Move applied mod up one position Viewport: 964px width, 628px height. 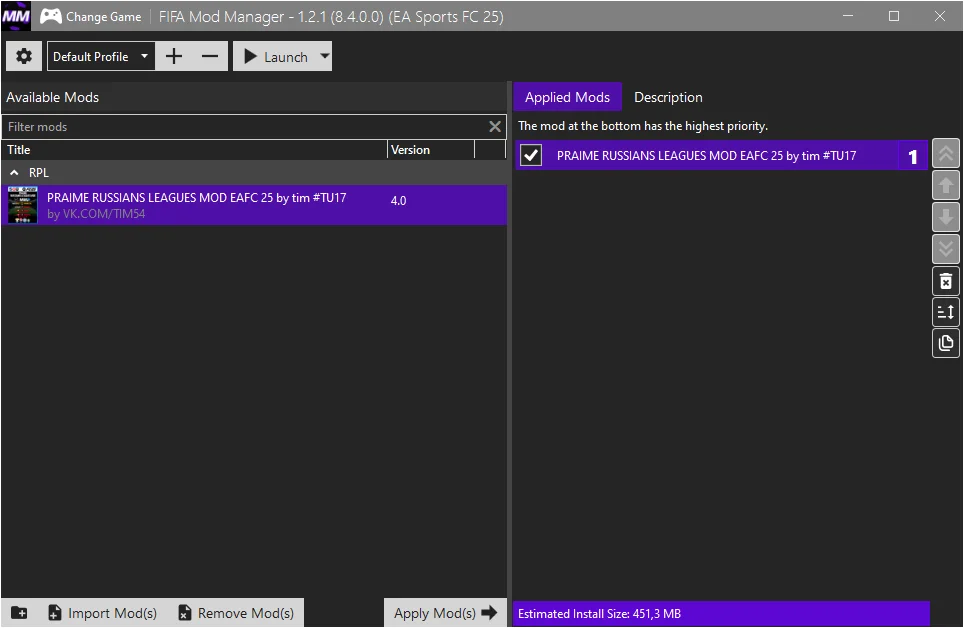pos(946,185)
